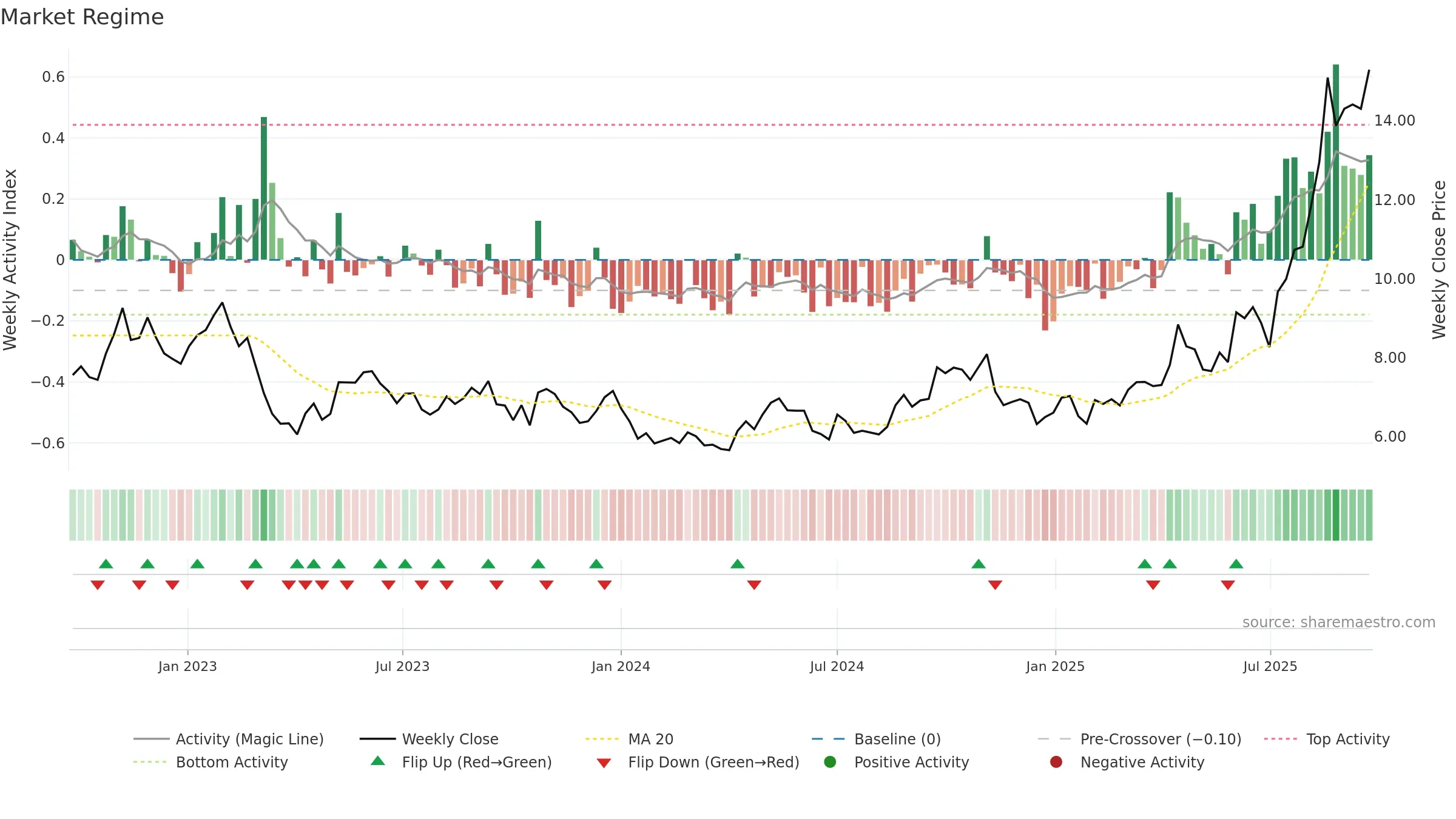The height and width of the screenshot is (819, 1456).
Task: Click the MA 20 legend label
Action: coord(651,739)
